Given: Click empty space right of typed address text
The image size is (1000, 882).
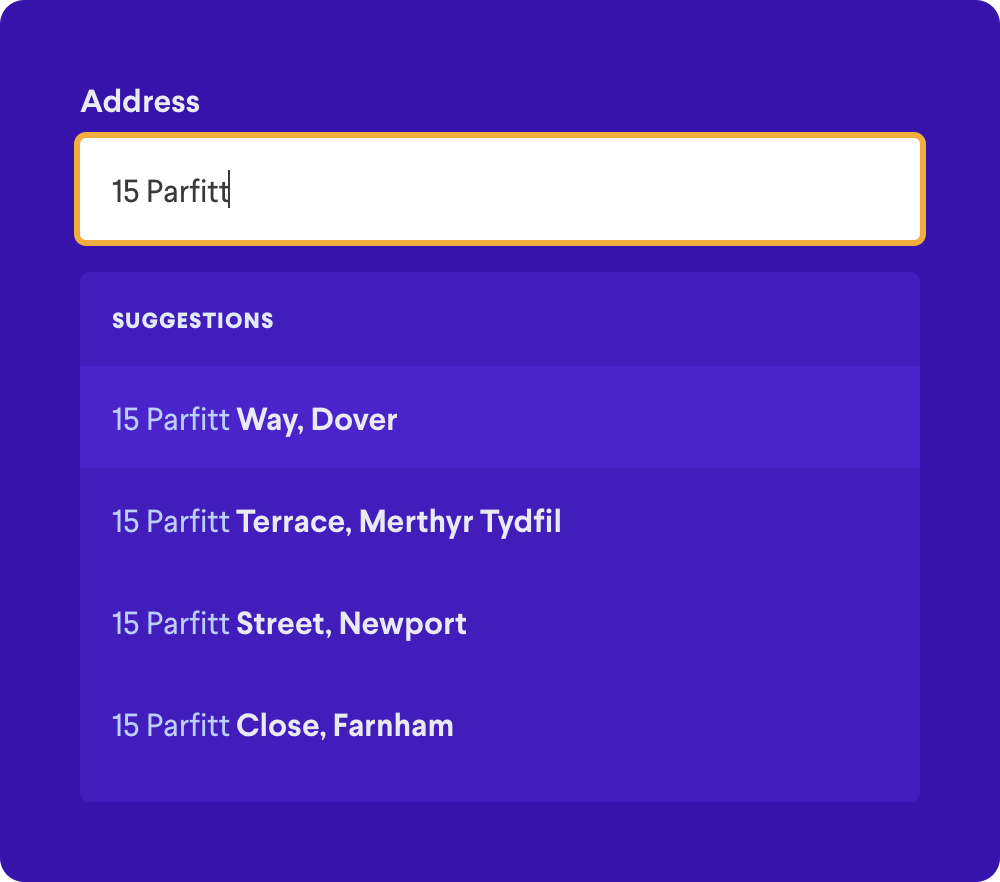Looking at the screenshot, I should coord(574,189).
